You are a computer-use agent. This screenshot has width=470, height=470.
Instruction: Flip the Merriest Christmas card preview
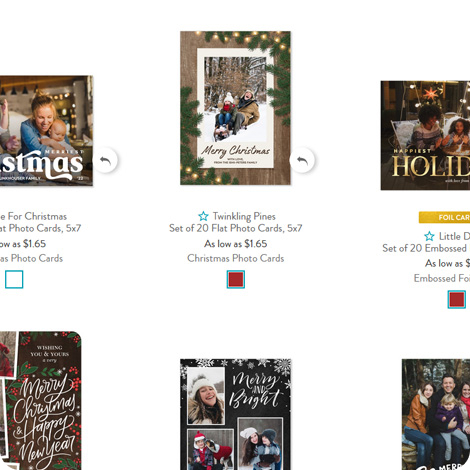105,160
